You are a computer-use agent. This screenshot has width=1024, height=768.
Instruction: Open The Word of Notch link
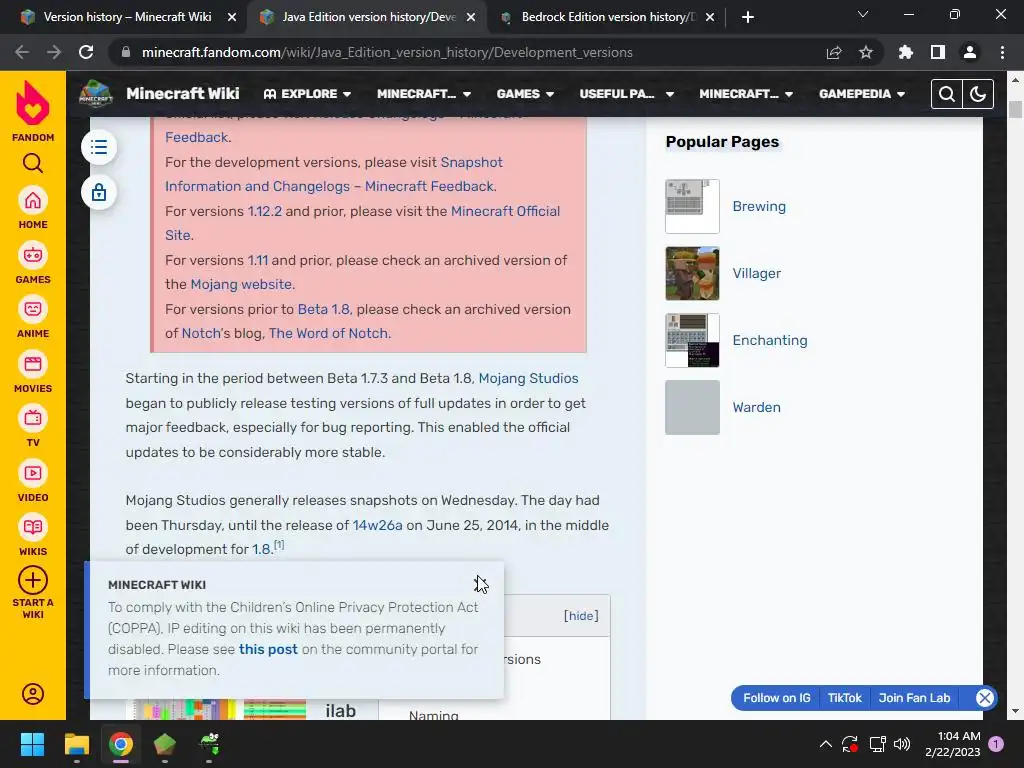(x=328, y=333)
